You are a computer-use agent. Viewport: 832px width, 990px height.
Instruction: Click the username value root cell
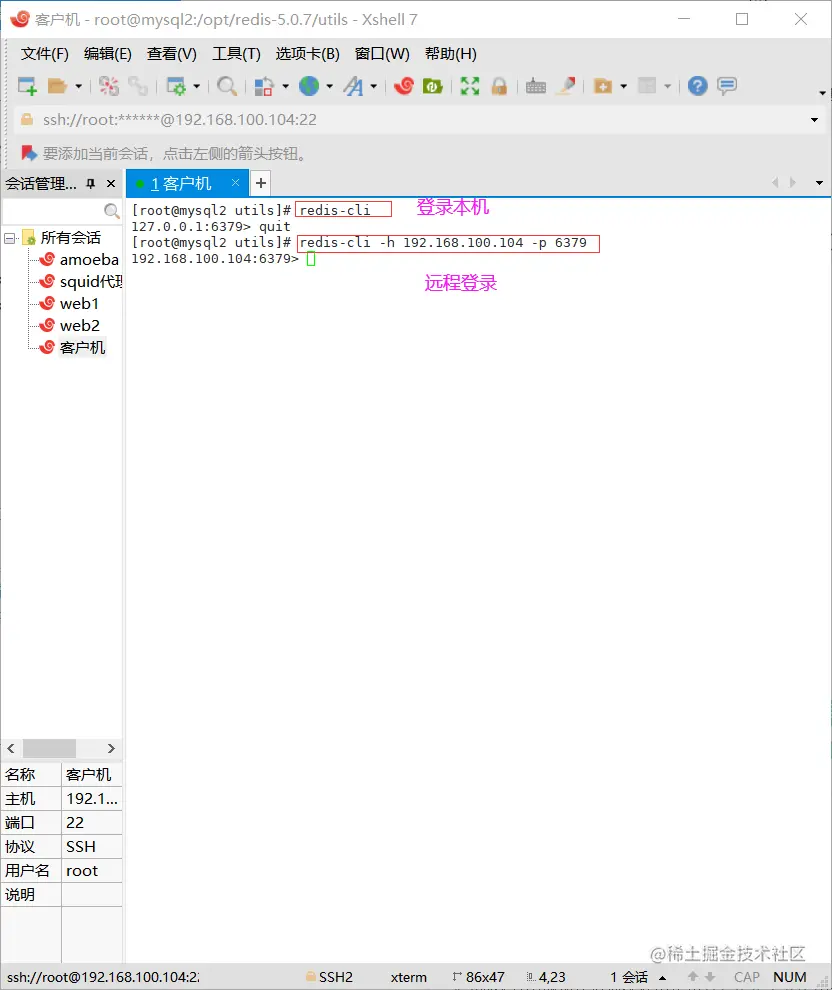click(x=92, y=871)
